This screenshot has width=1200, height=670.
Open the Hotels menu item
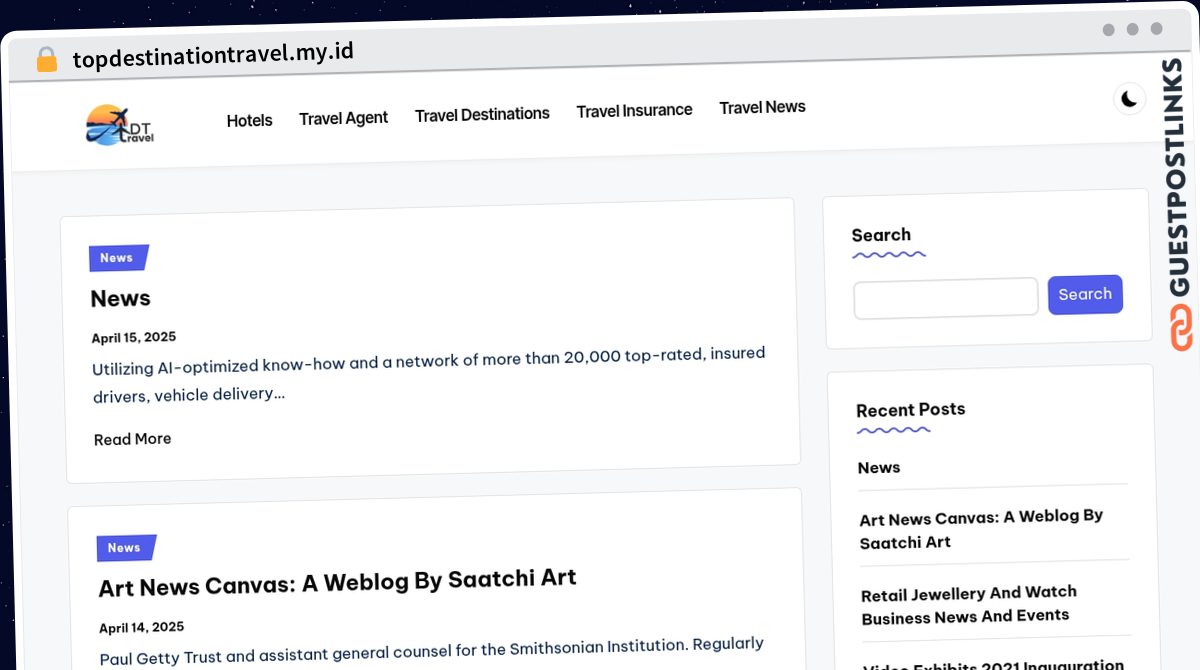tap(249, 121)
